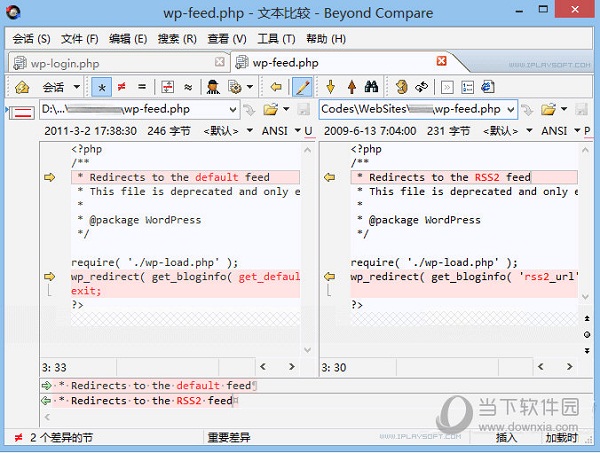Click the left Save file icon
Image resolution: width=600 pixels, height=453 pixels.
(x=304, y=110)
